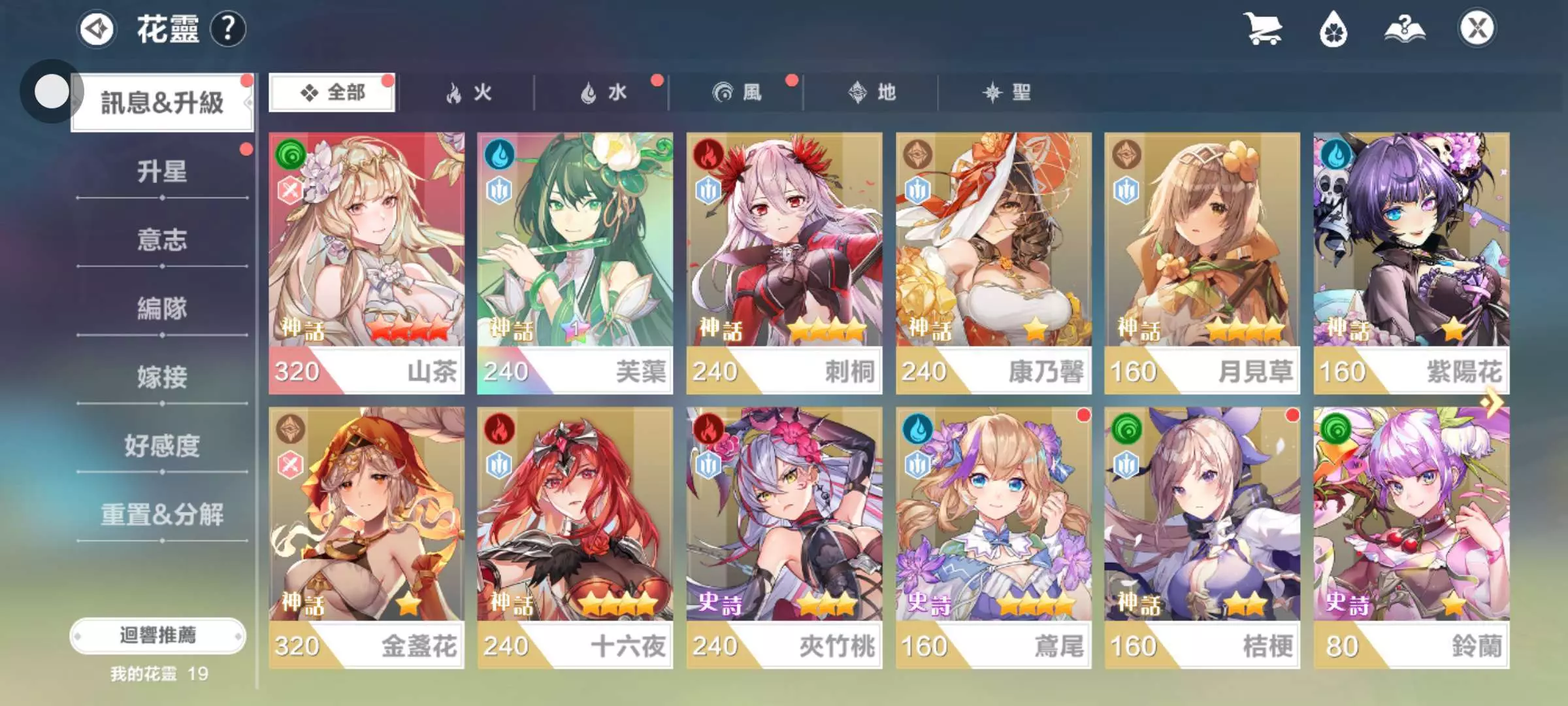This screenshot has height=706, width=1568.
Task: Open the 升星 star upgrade menu
Action: click(162, 171)
